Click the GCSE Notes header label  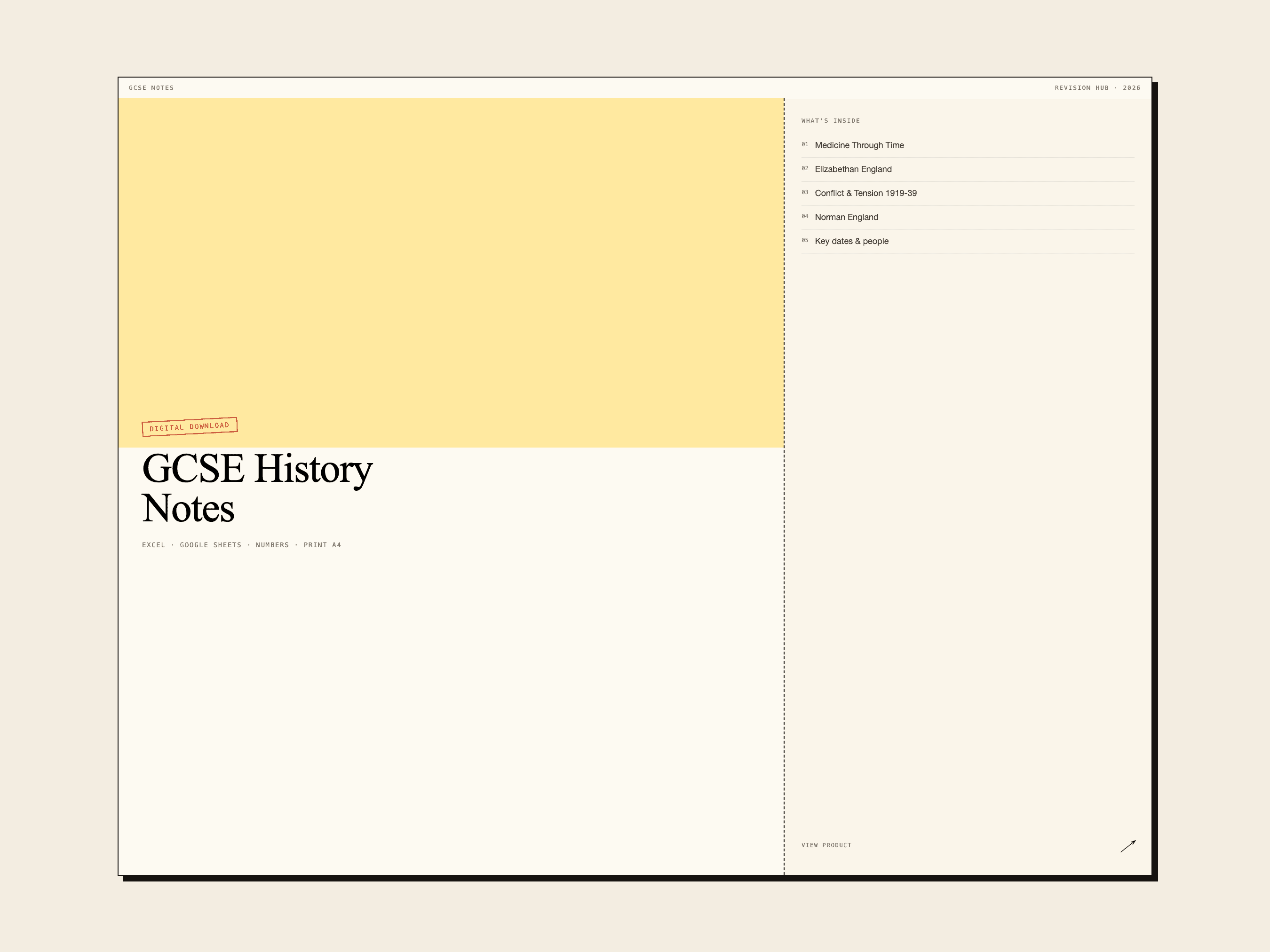click(x=151, y=88)
